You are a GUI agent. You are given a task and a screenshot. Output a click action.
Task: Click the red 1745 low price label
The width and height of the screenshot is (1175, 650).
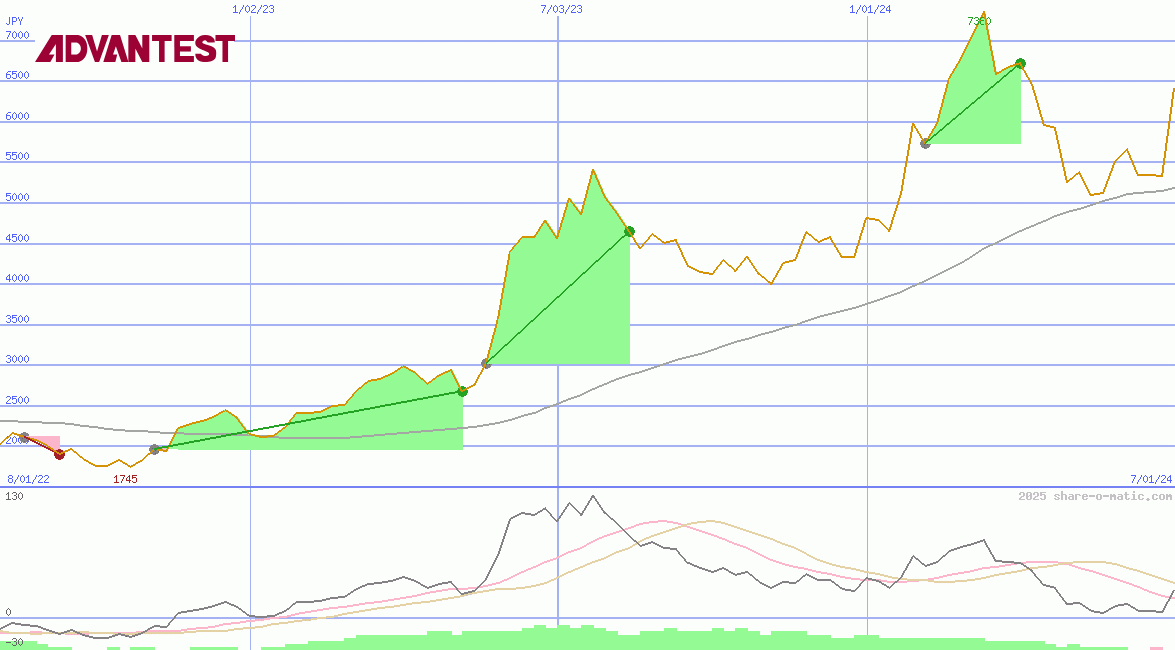125,479
